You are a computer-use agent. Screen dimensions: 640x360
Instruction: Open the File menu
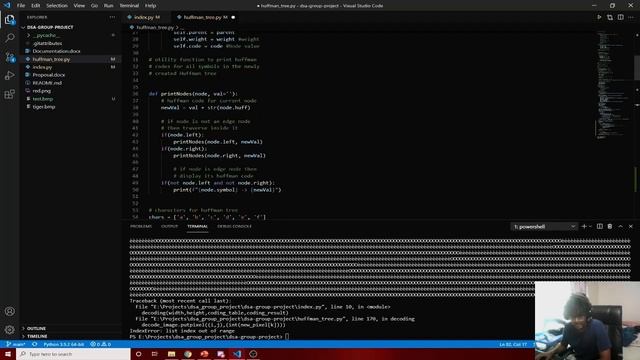pyautogui.click(x=21, y=6)
